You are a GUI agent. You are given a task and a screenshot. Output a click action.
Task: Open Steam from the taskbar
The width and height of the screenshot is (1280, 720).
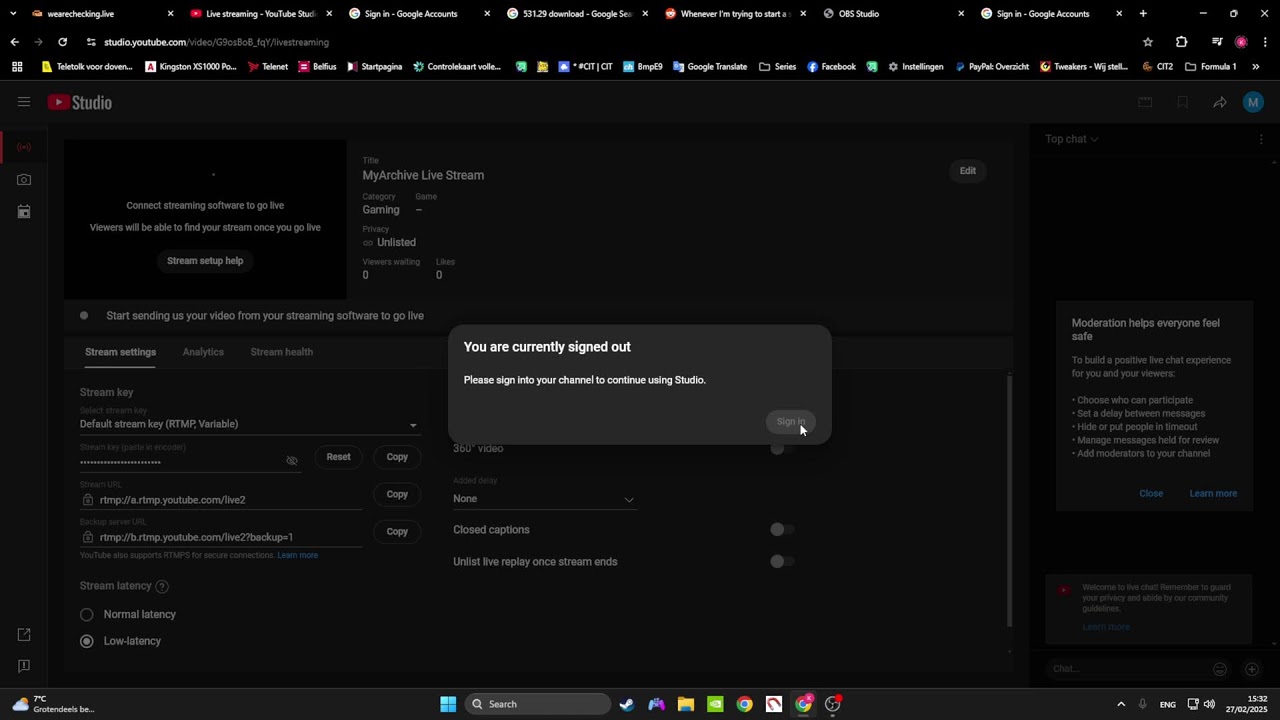[627, 704]
